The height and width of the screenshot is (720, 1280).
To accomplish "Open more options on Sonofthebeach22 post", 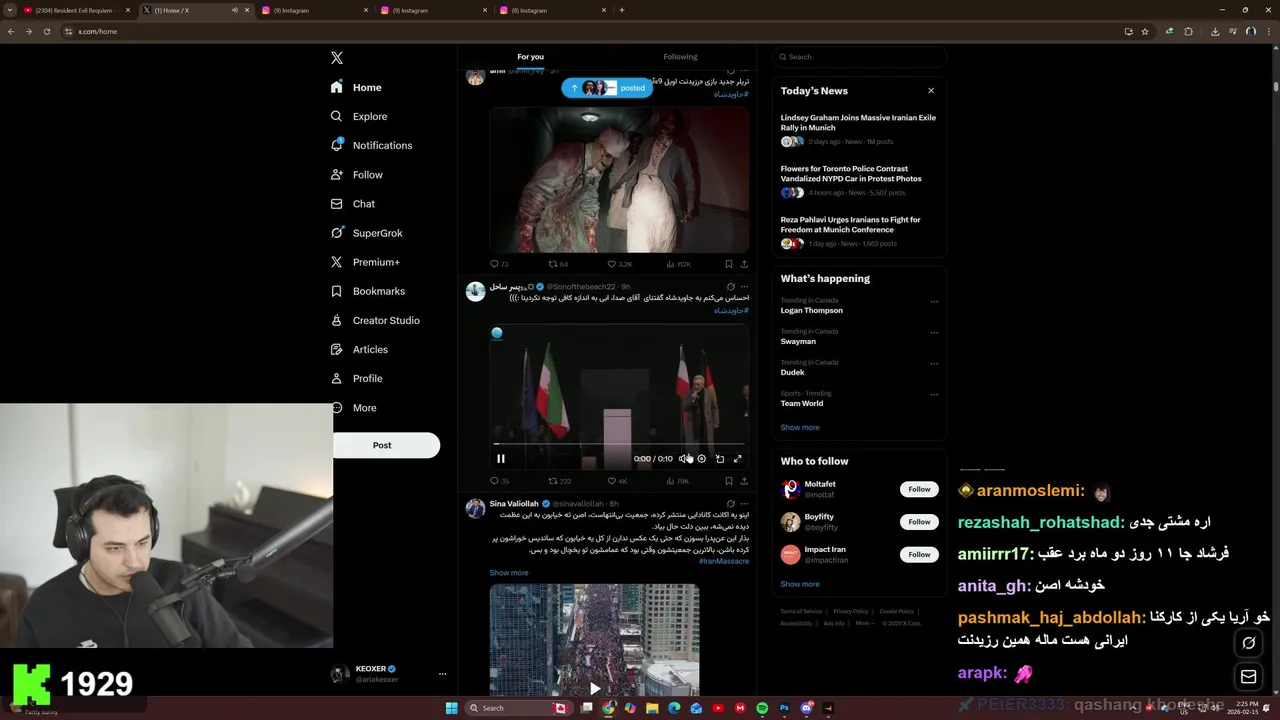I will coord(744,287).
